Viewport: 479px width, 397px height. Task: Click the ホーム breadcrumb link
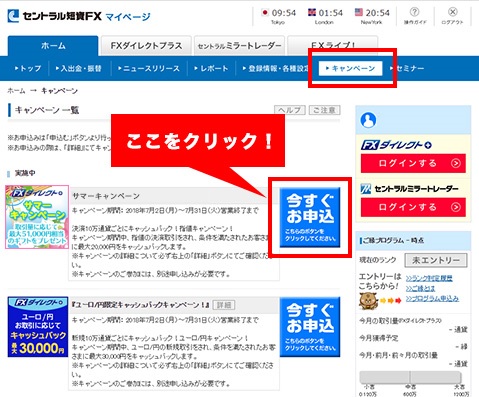coord(16,91)
